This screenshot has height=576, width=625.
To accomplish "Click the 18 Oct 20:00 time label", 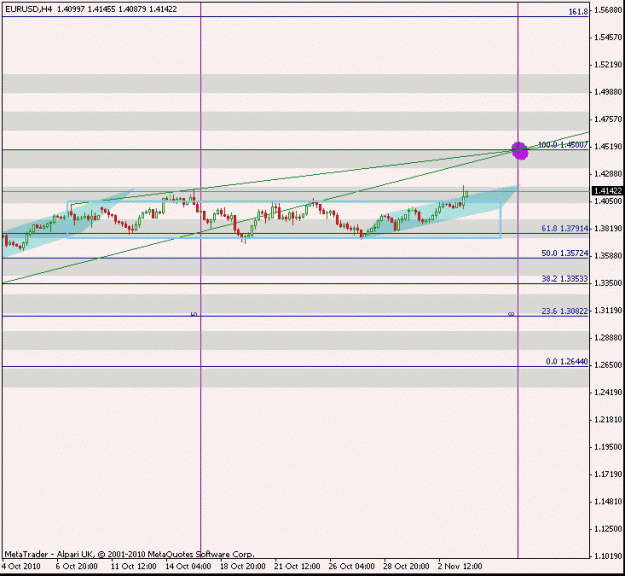I will click(x=242, y=566).
